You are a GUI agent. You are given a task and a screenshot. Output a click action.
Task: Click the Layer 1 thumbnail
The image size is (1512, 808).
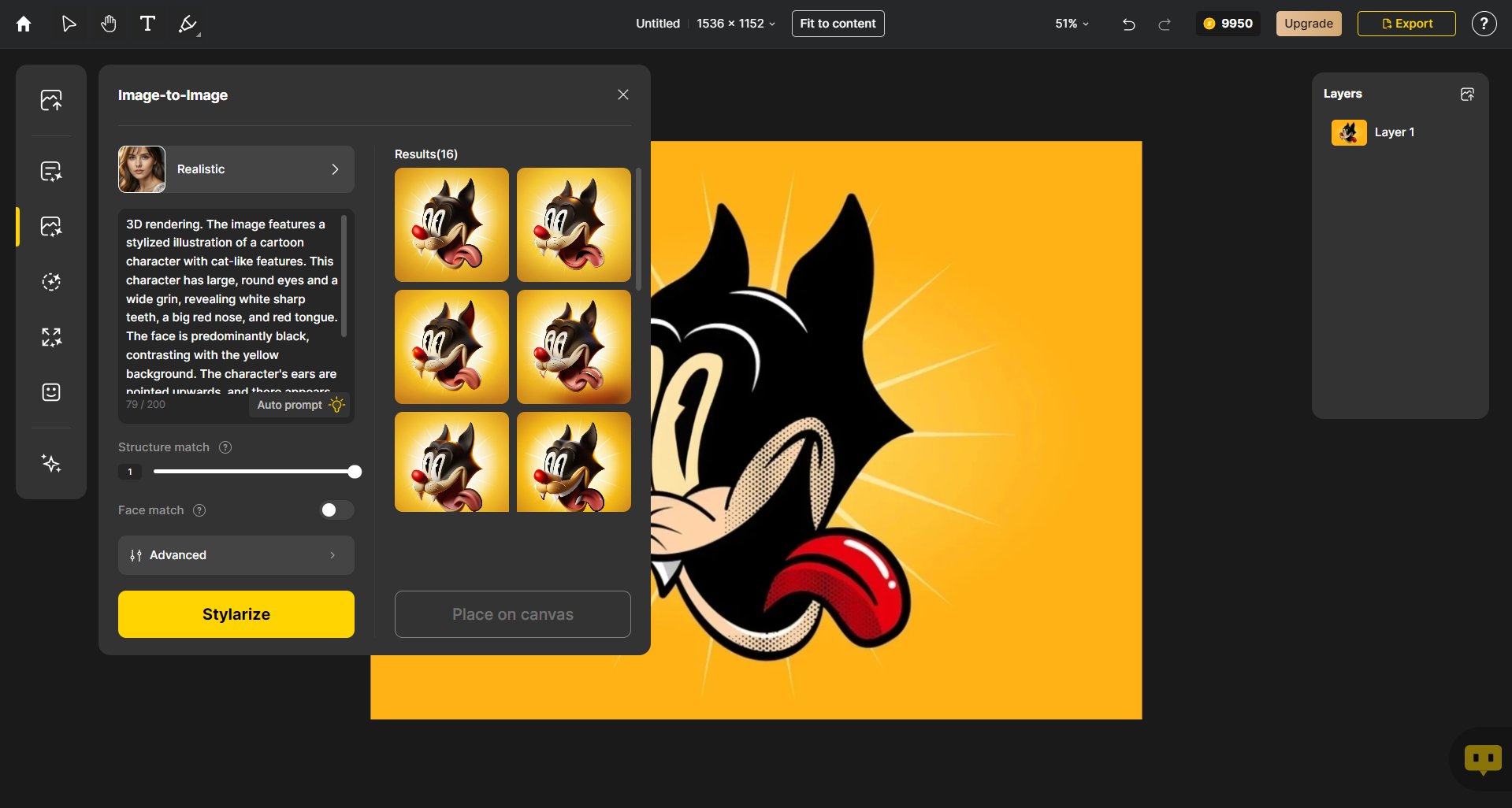point(1349,132)
